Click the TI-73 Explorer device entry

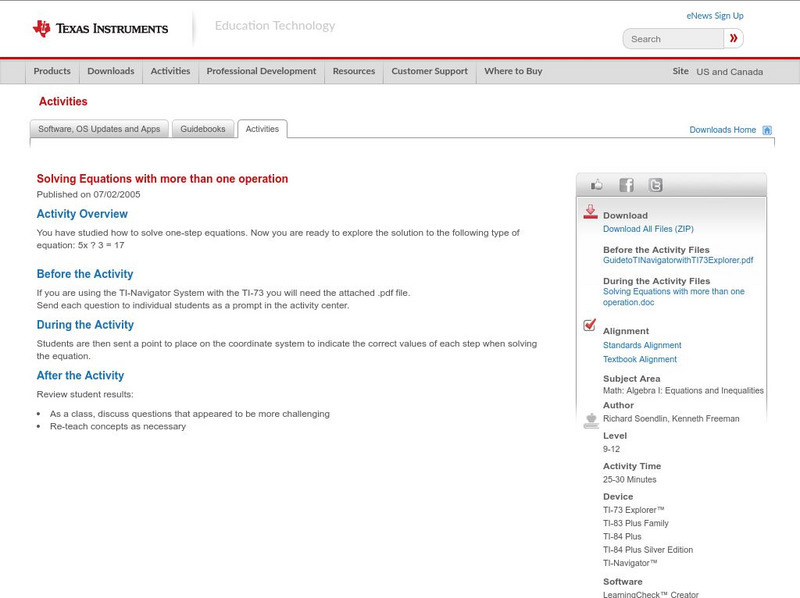click(634, 510)
